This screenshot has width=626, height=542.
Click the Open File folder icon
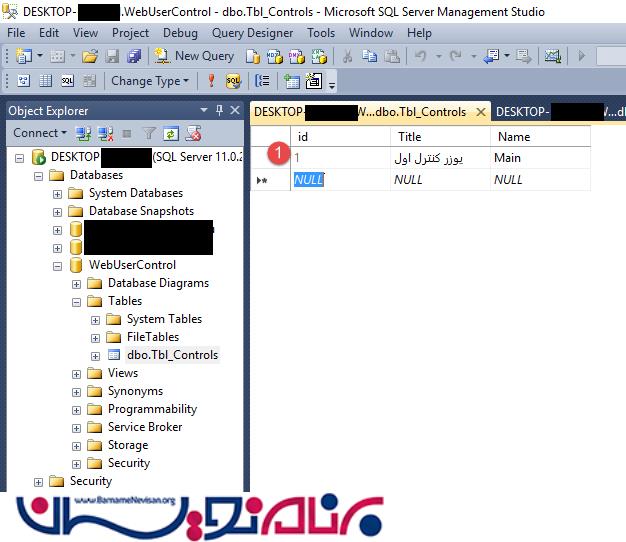tap(90, 56)
